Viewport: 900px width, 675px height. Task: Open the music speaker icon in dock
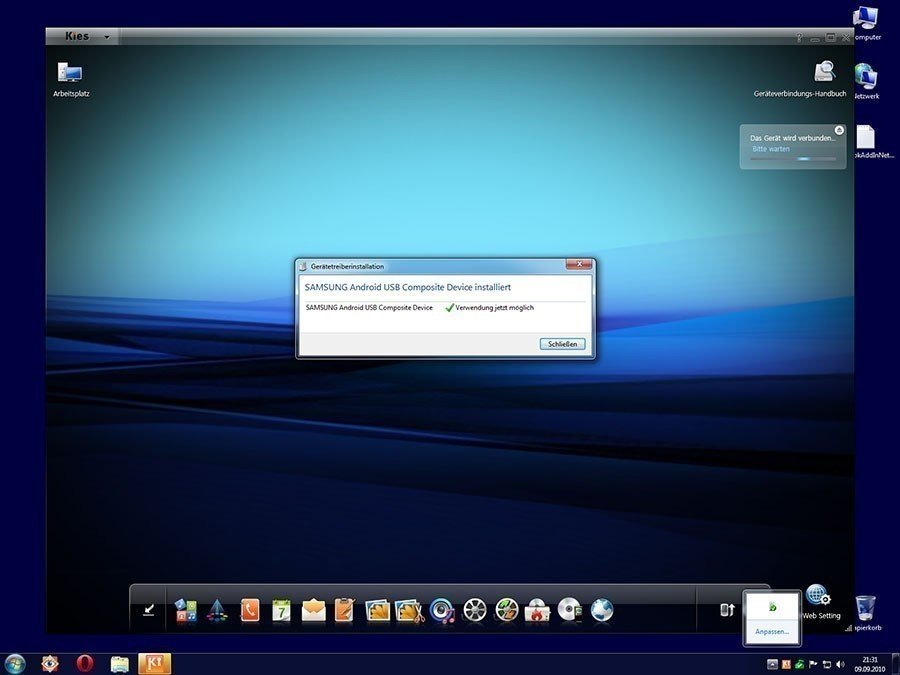click(x=442, y=611)
